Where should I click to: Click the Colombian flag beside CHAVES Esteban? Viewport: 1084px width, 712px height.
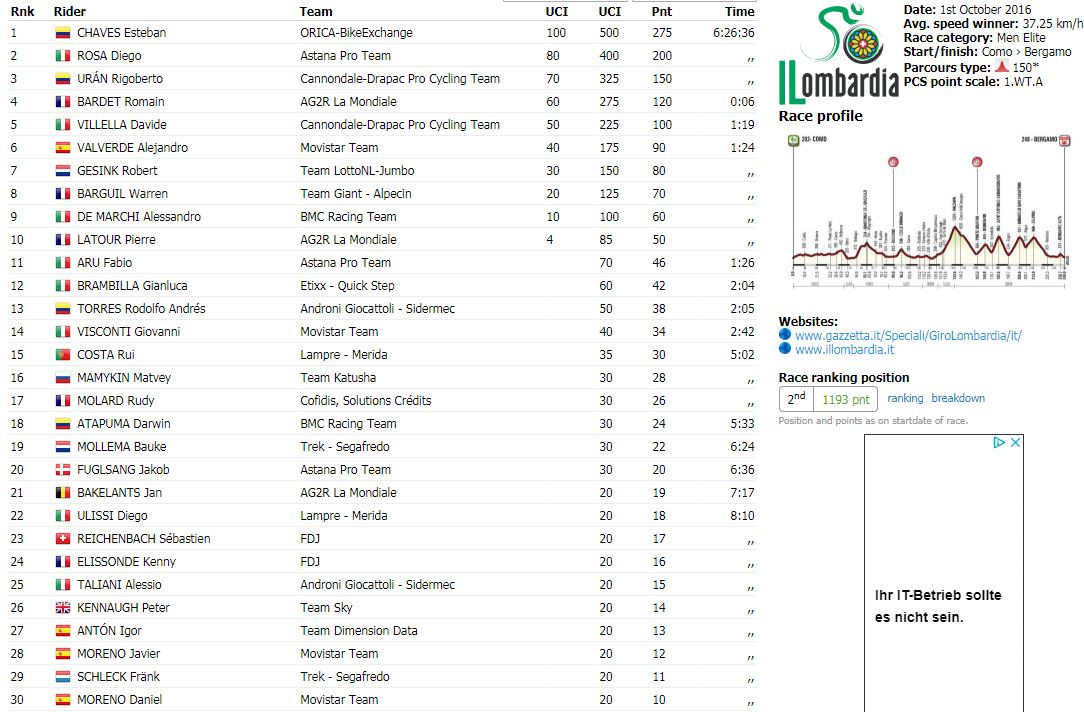63,32
